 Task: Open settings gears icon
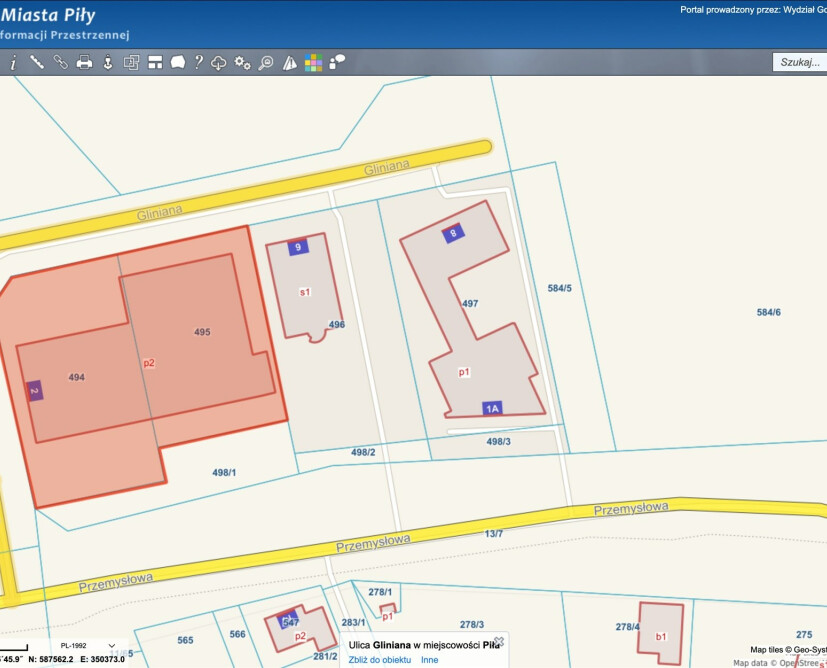click(242, 62)
